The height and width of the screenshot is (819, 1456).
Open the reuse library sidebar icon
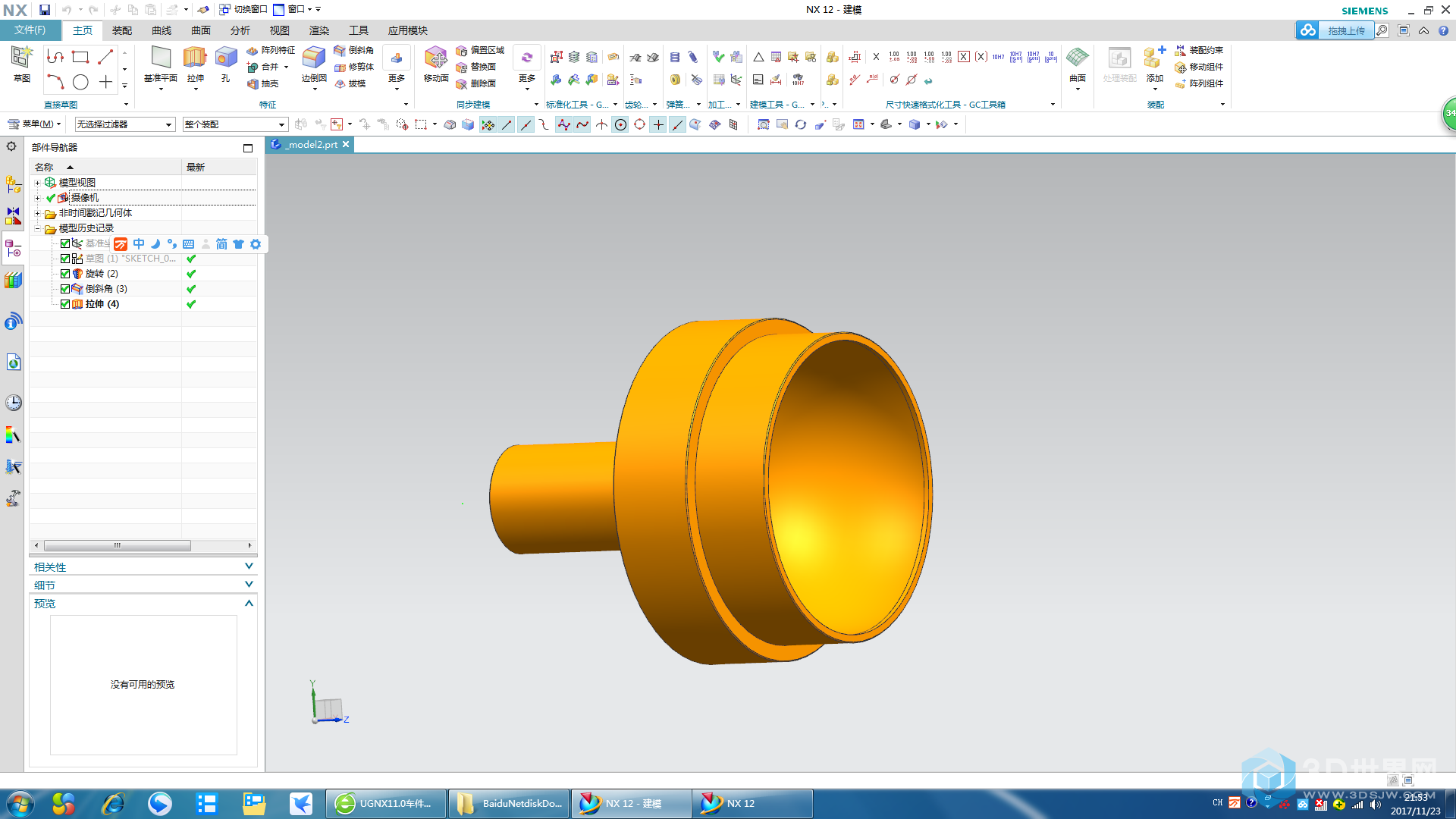click(13, 281)
